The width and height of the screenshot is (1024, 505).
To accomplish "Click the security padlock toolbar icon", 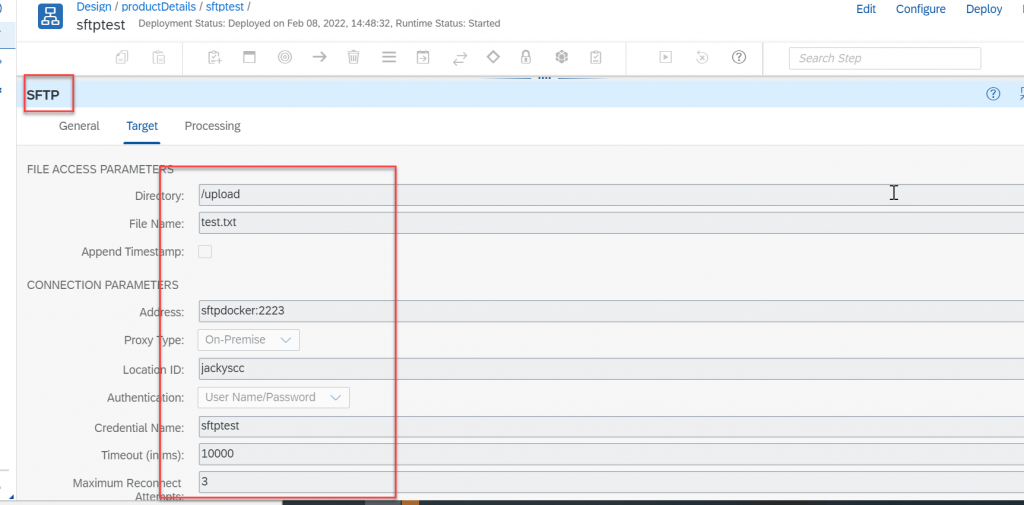I will 526,57.
